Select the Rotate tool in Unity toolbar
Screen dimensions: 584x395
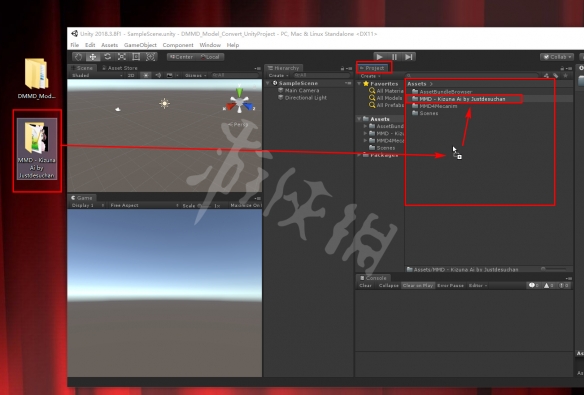click(107, 57)
